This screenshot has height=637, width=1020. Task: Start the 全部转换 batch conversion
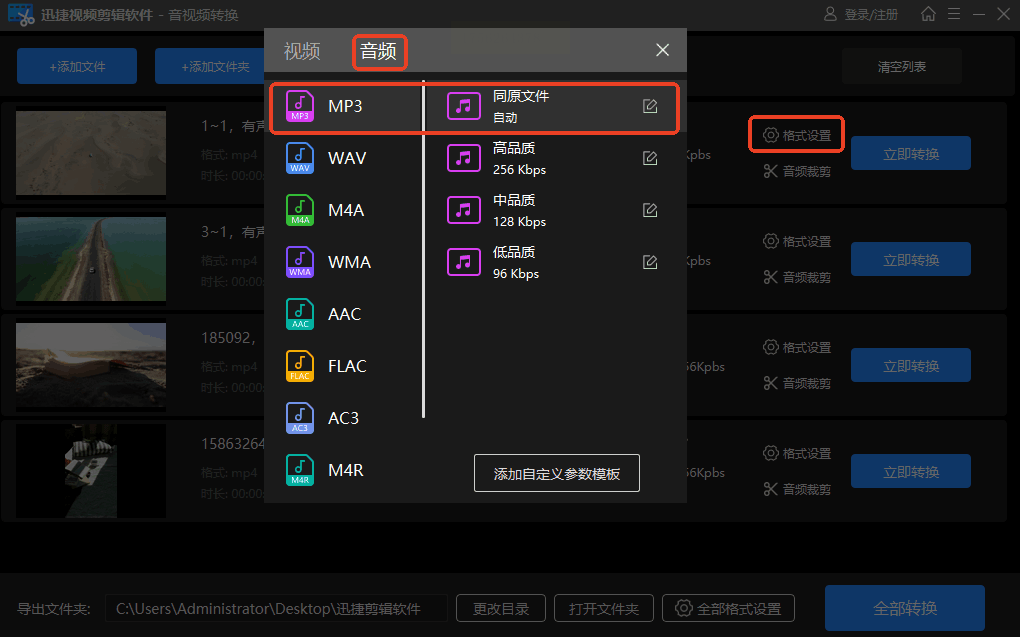click(x=905, y=608)
